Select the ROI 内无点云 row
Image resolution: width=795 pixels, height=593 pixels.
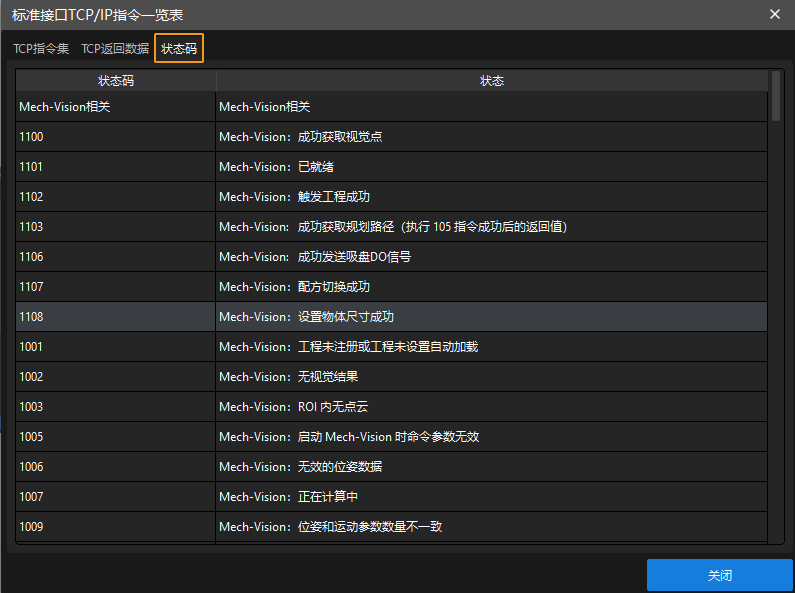click(491, 407)
